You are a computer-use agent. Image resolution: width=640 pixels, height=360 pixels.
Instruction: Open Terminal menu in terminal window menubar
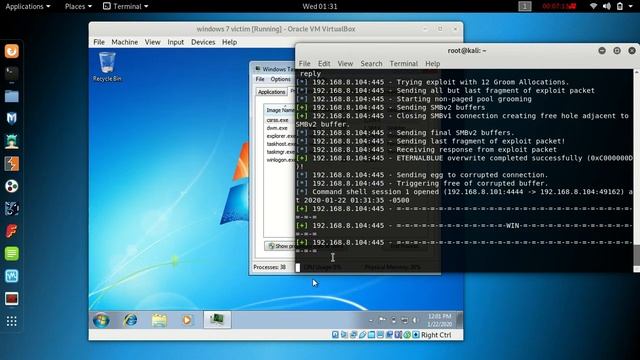(x=404, y=63)
